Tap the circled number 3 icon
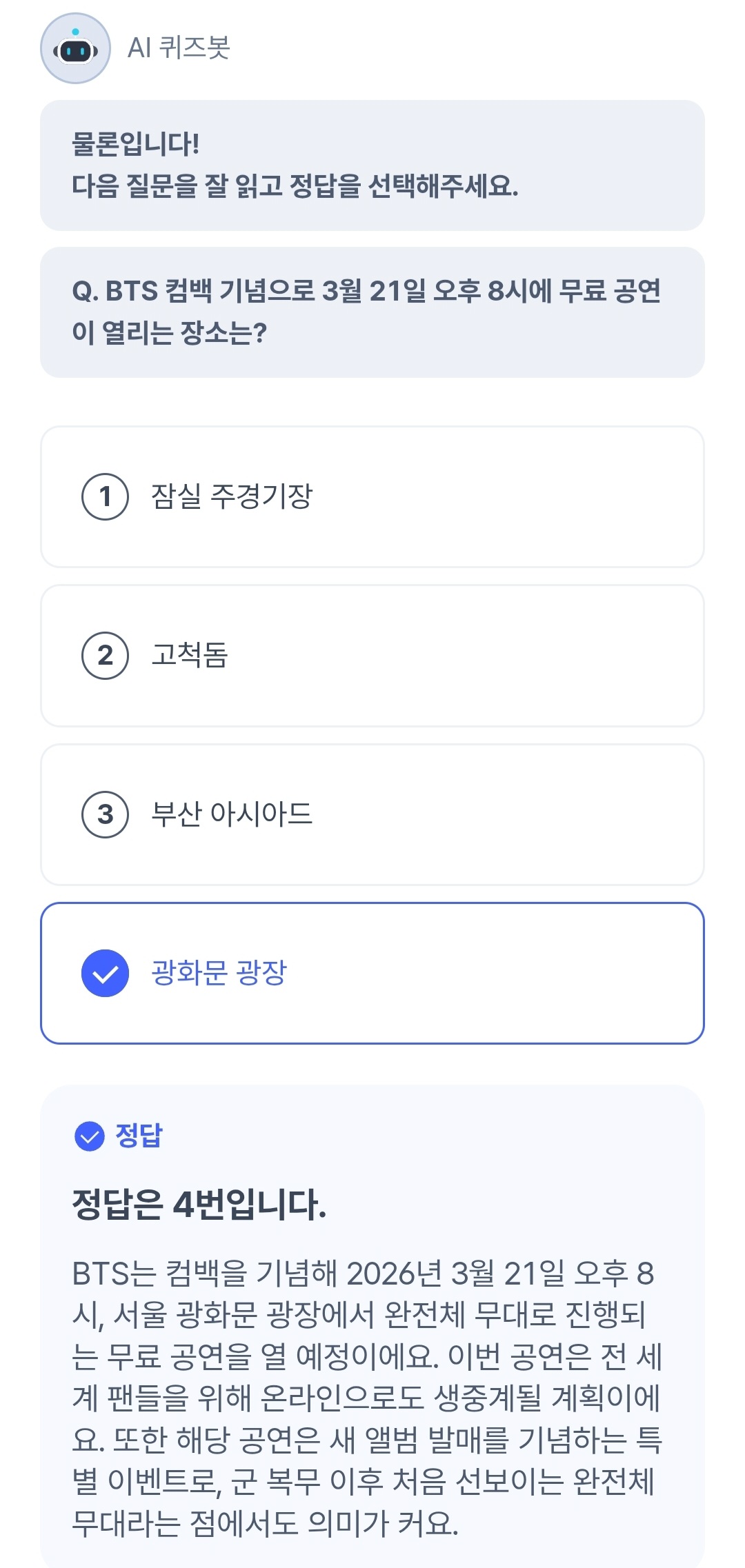 [105, 814]
